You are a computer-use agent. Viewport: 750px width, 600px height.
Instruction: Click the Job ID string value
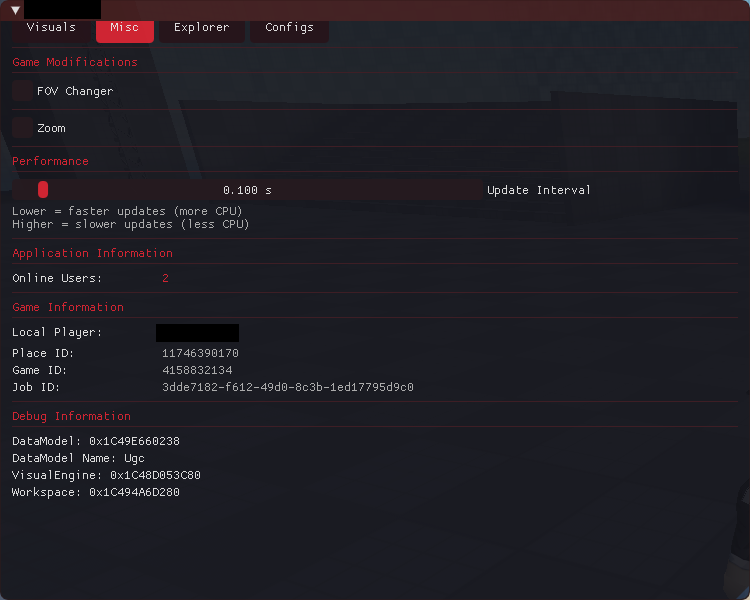(287, 387)
